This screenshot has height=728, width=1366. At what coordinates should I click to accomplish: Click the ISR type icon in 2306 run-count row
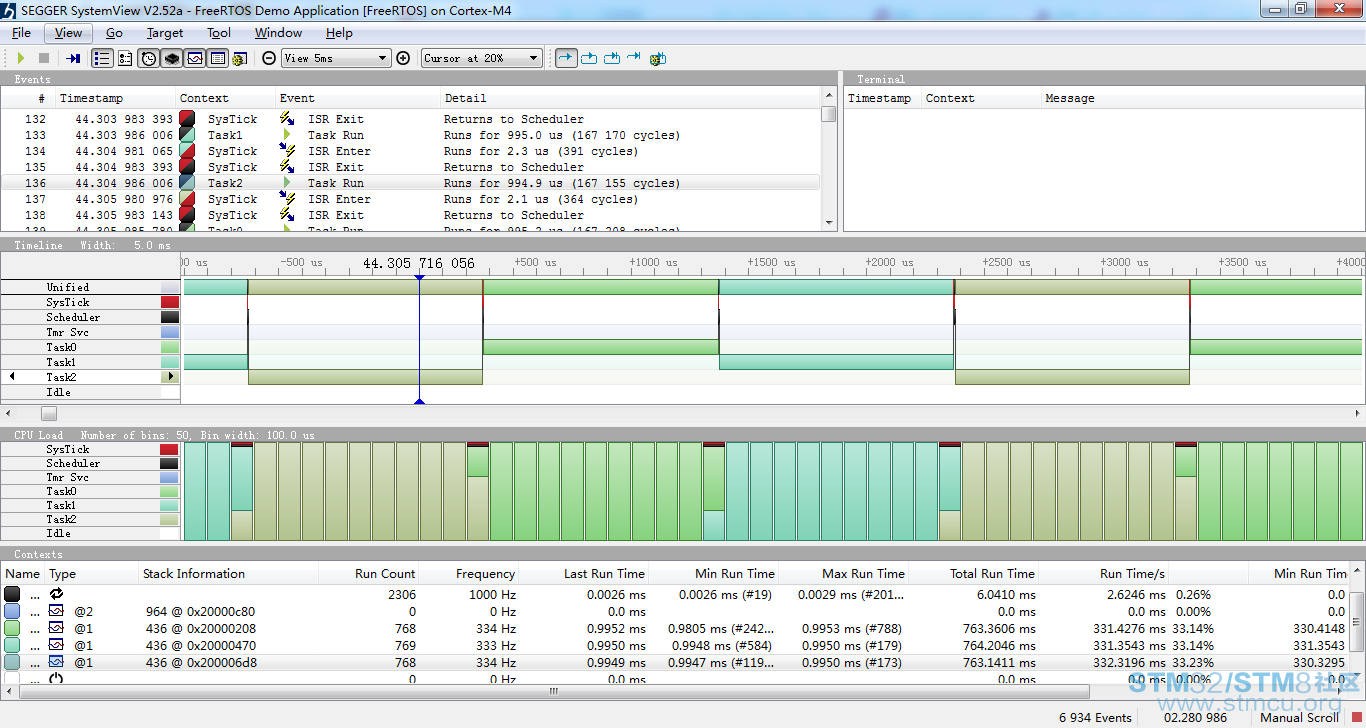(x=57, y=594)
